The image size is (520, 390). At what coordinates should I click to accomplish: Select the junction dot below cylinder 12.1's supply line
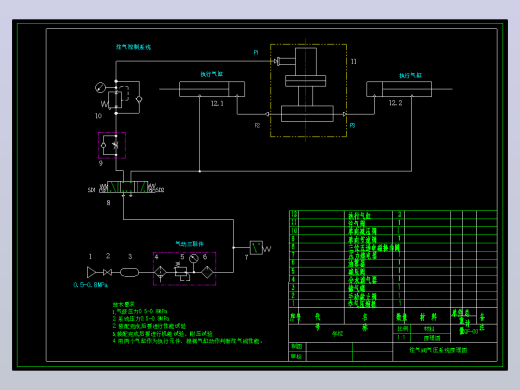pyautogui.click(x=200, y=171)
